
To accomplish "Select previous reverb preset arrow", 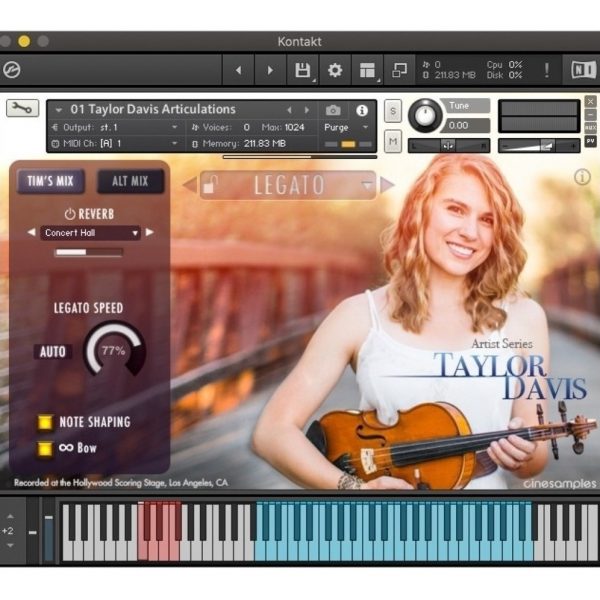I will point(31,232).
